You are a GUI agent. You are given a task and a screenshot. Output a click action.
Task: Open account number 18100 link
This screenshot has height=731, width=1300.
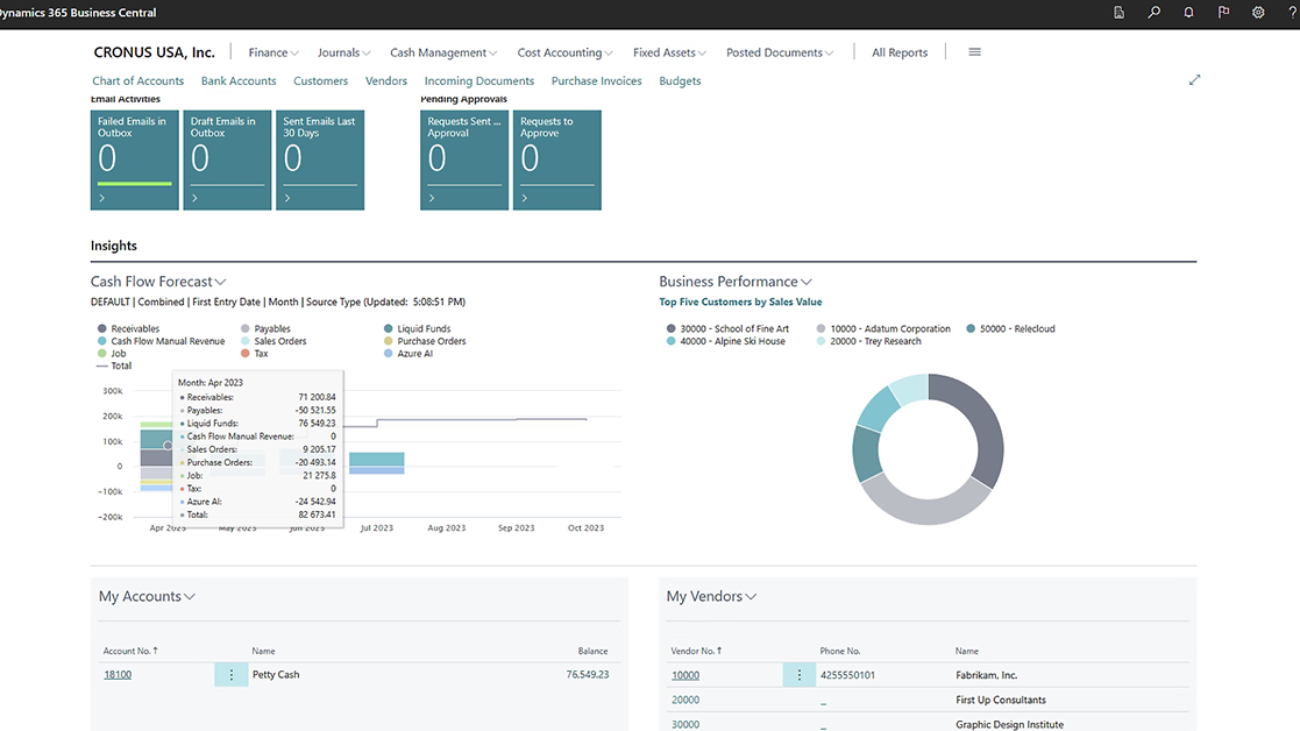(118, 675)
